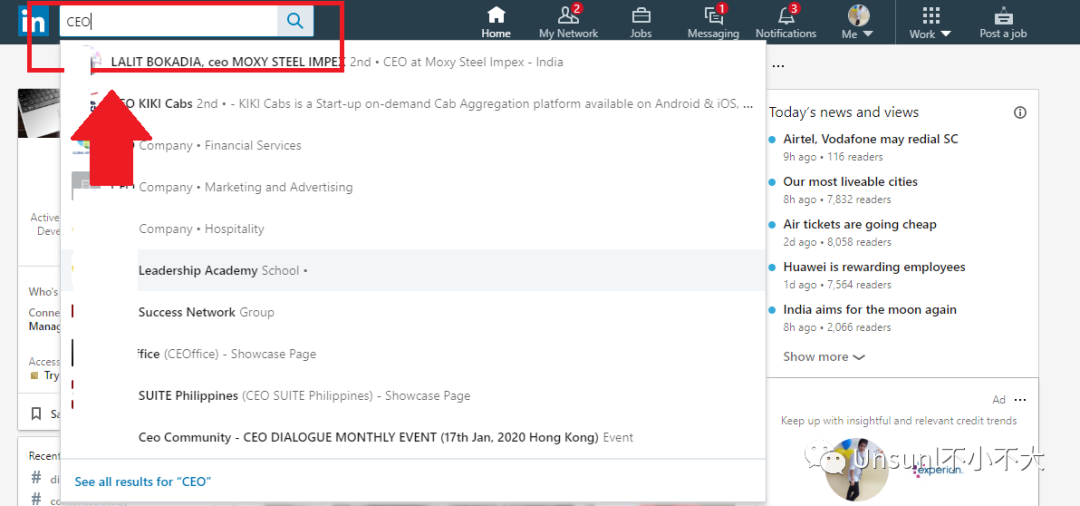Screen dimensions: 1080x506
Task: Check the Notifications bell icon
Action: click(x=786, y=15)
